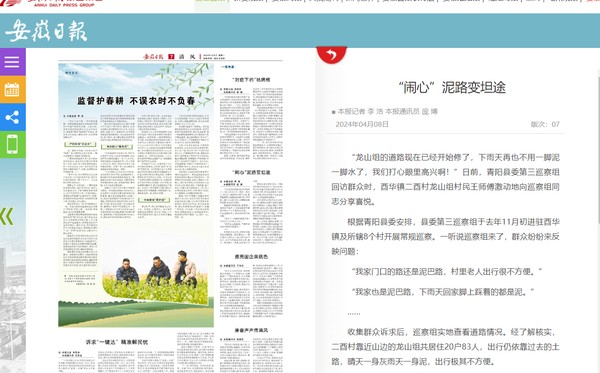Open the purple hamburger menu
600x373 pixels.
pyautogui.click(x=12, y=62)
